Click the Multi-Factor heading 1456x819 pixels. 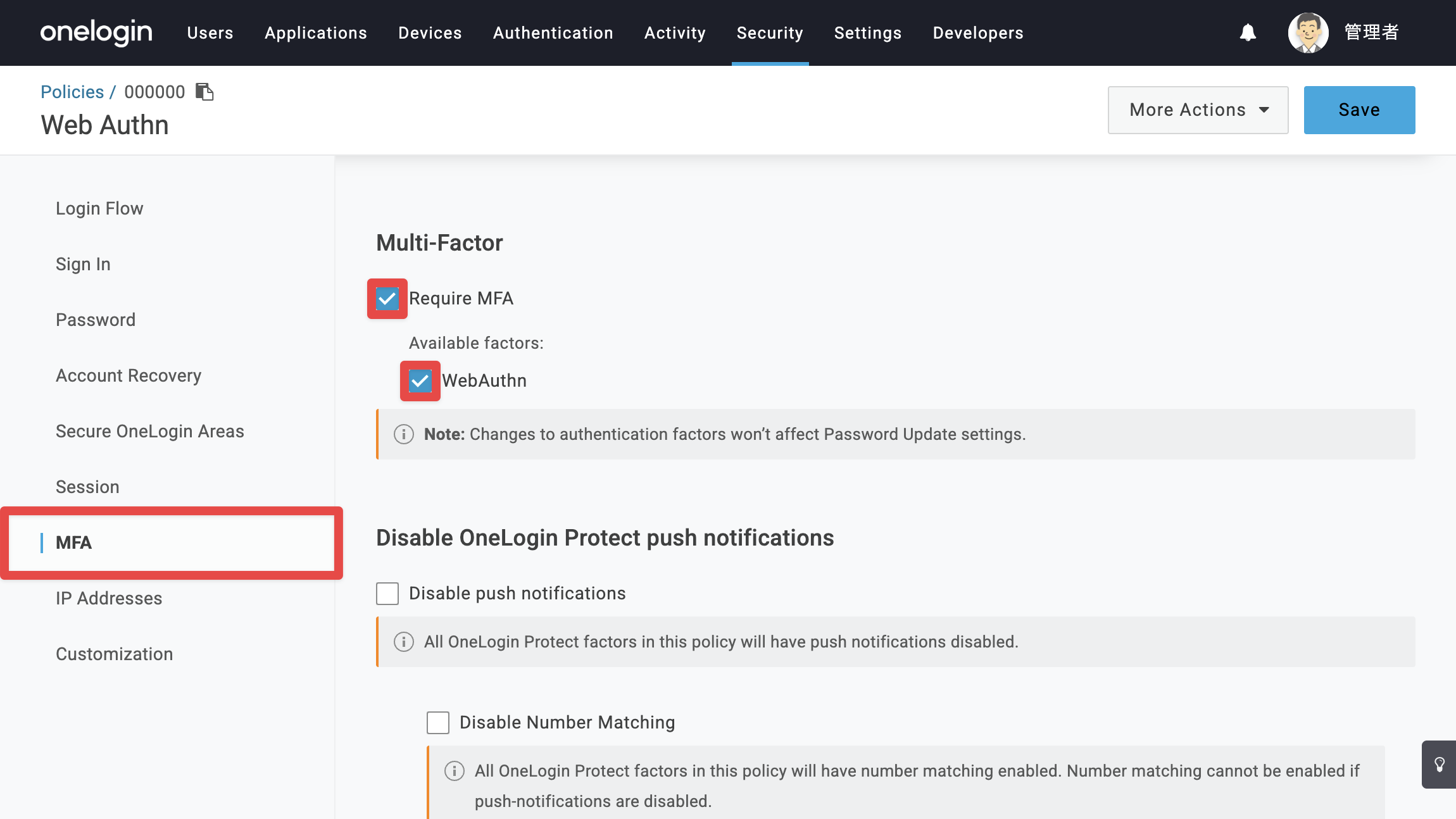click(x=439, y=243)
